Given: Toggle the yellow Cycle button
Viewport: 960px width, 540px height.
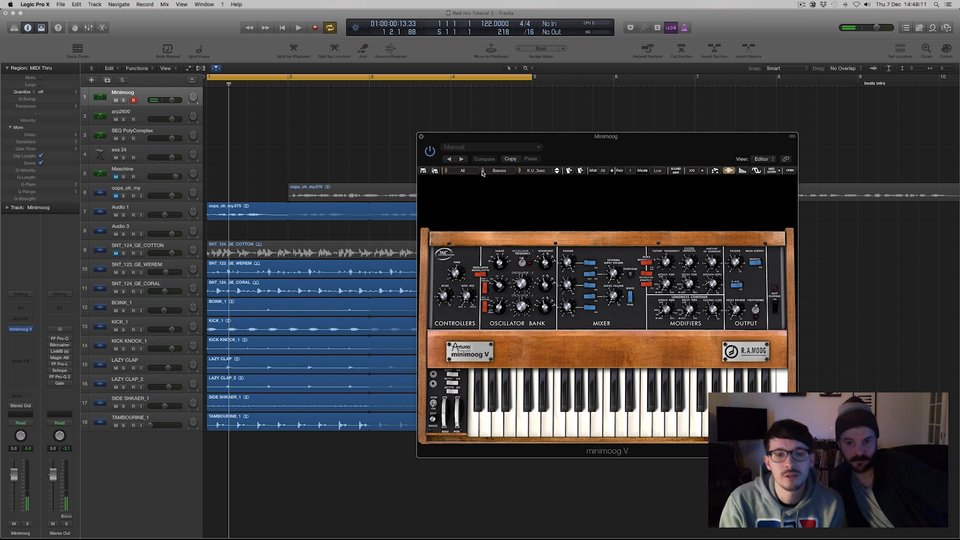Looking at the screenshot, I should pos(330,28).
